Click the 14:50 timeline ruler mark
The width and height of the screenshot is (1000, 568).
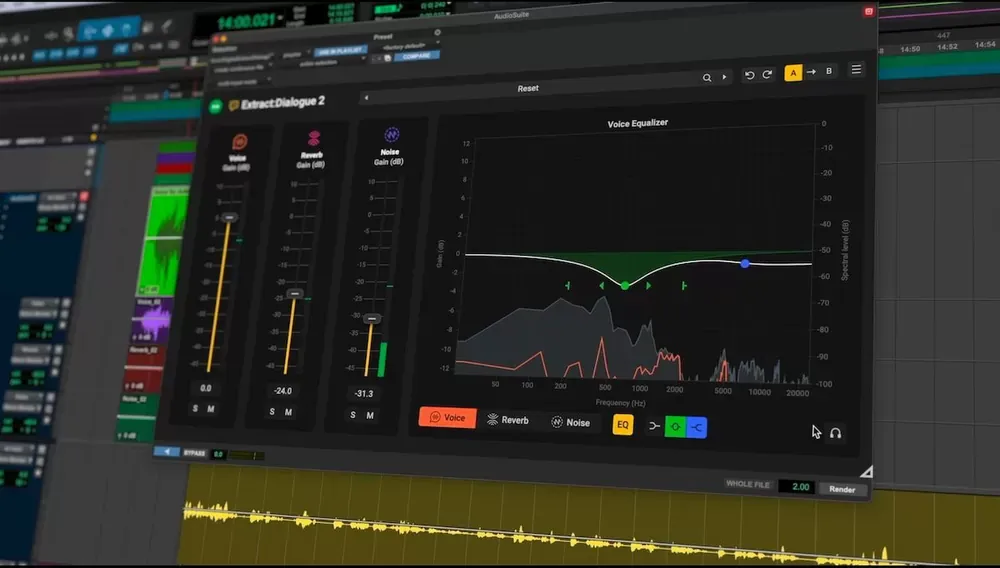(911, 48)
